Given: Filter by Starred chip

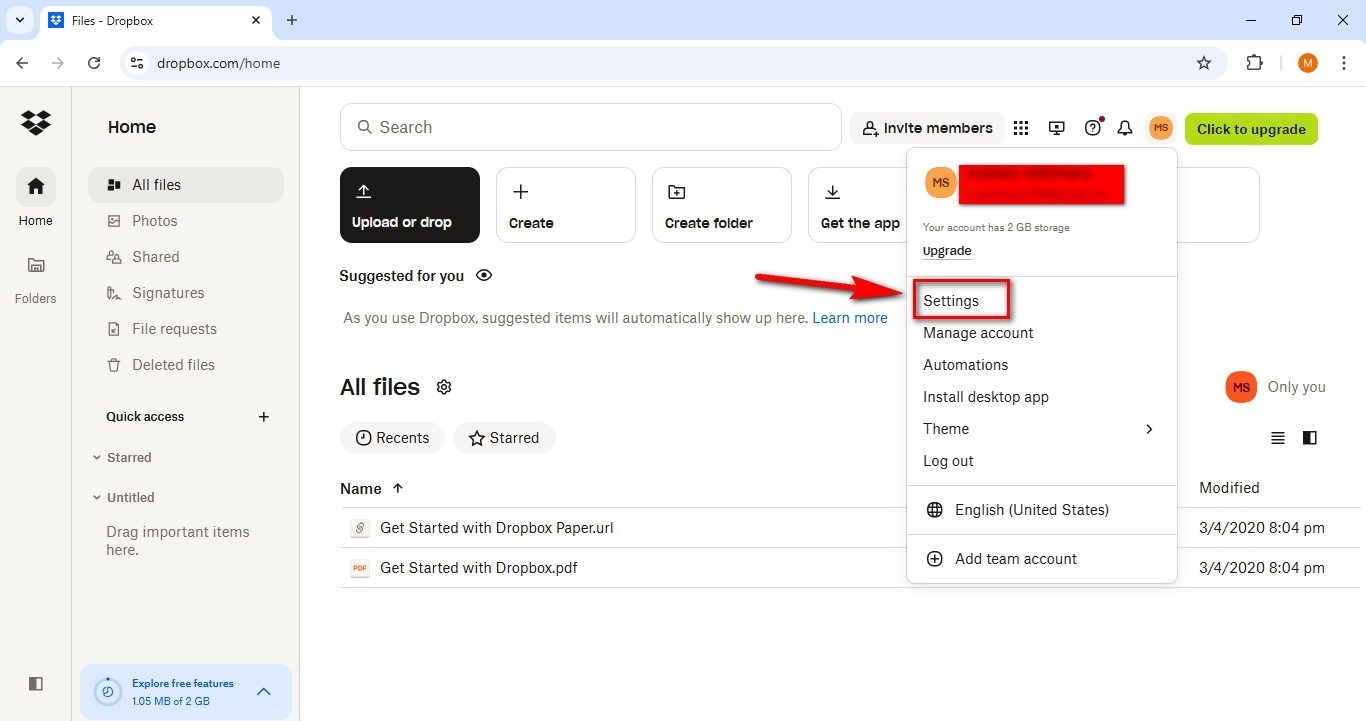Looking at the screenshot, I should 504,438.
